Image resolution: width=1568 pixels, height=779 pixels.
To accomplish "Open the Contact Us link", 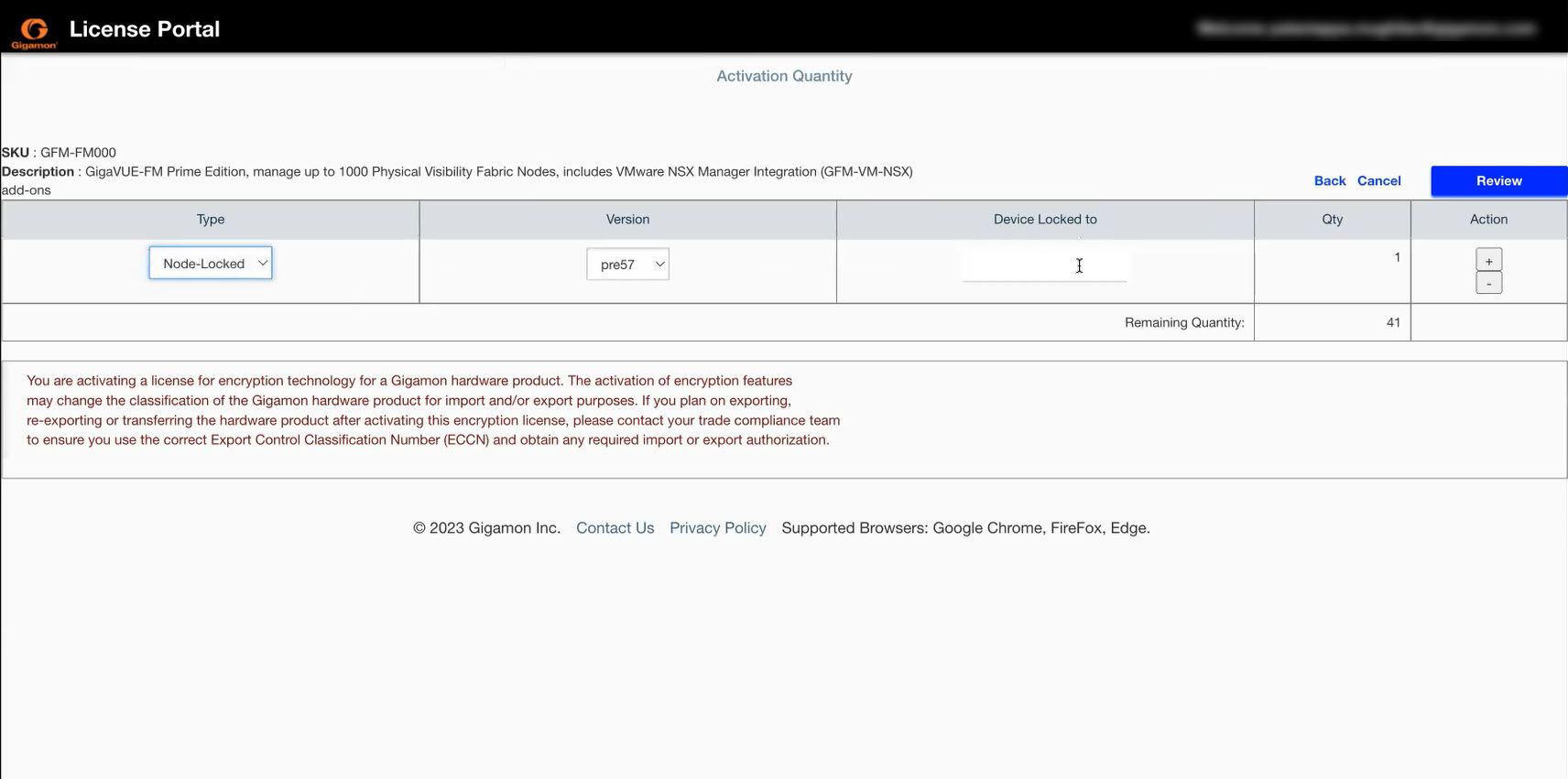I will point(615,528).
